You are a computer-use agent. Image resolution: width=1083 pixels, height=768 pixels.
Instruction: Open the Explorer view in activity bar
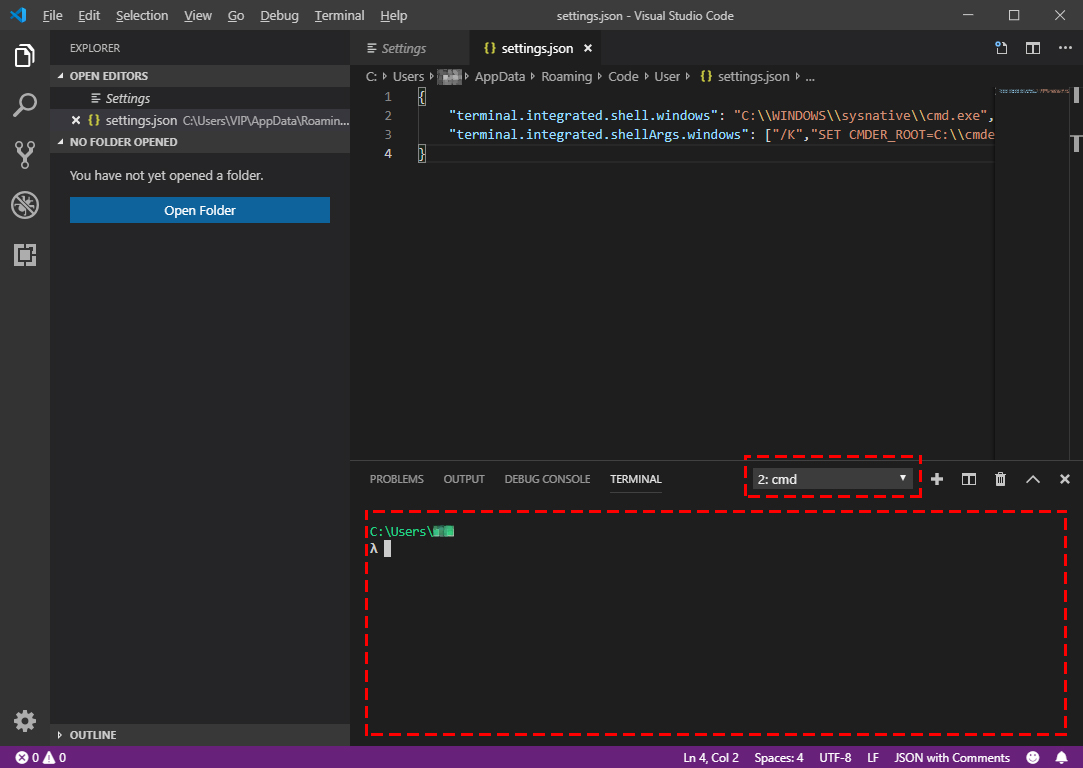coord(25,55)
